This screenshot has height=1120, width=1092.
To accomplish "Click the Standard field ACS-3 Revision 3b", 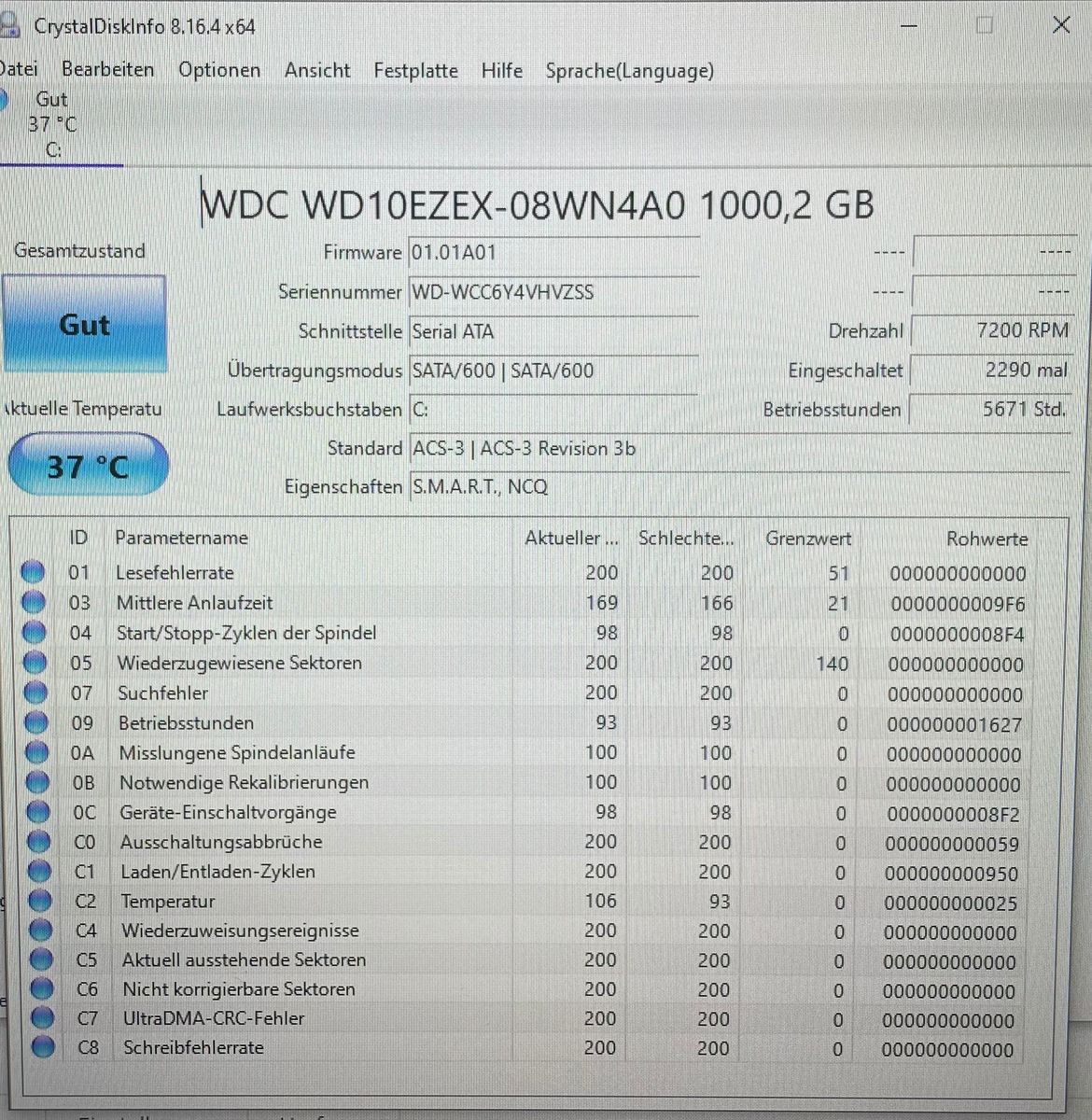I will 739,448.
